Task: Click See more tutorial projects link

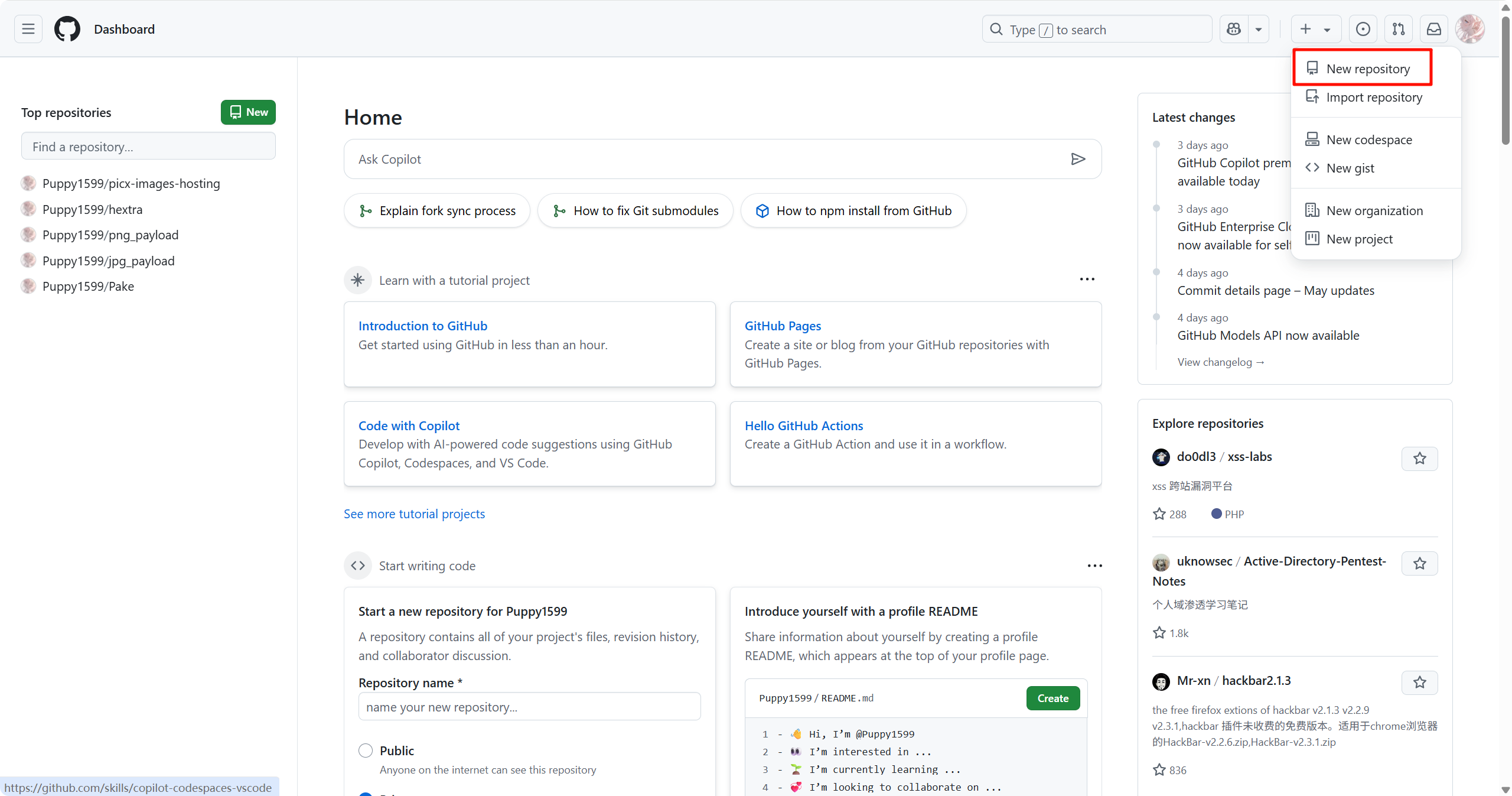Action: click(414, 514)
